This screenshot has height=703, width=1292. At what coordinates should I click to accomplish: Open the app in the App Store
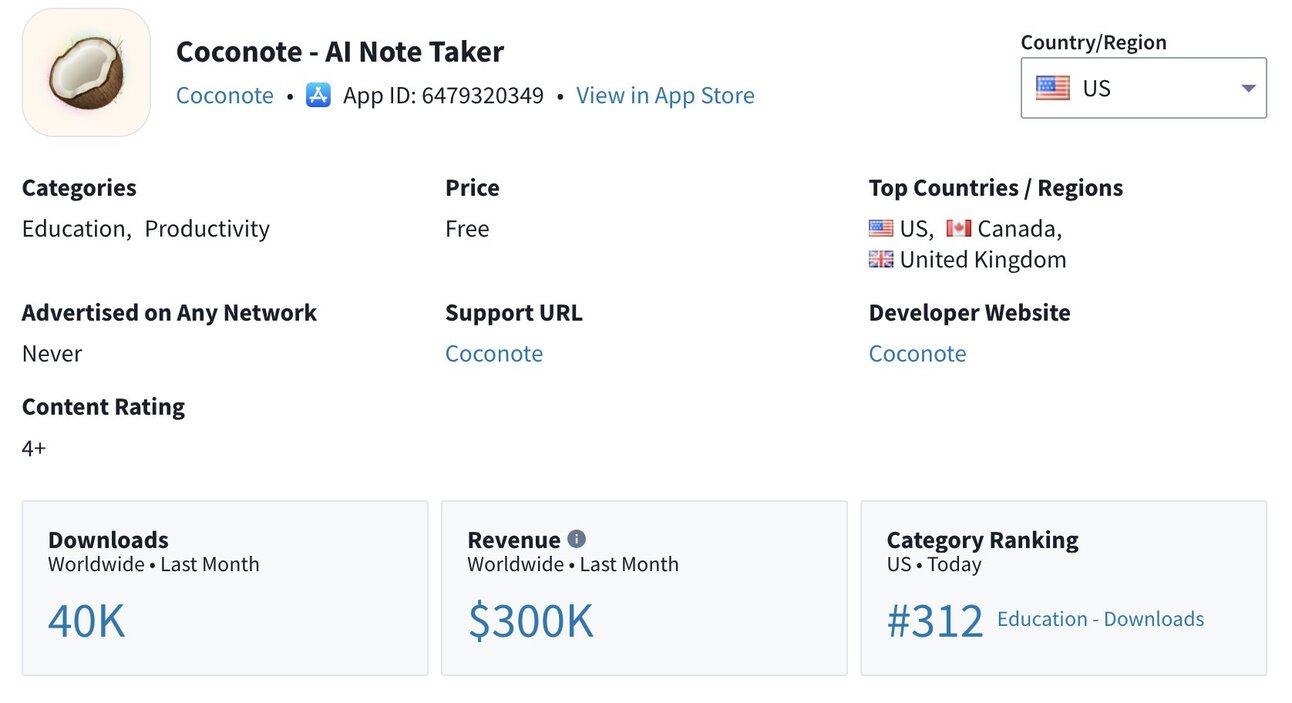pos(665,95)
